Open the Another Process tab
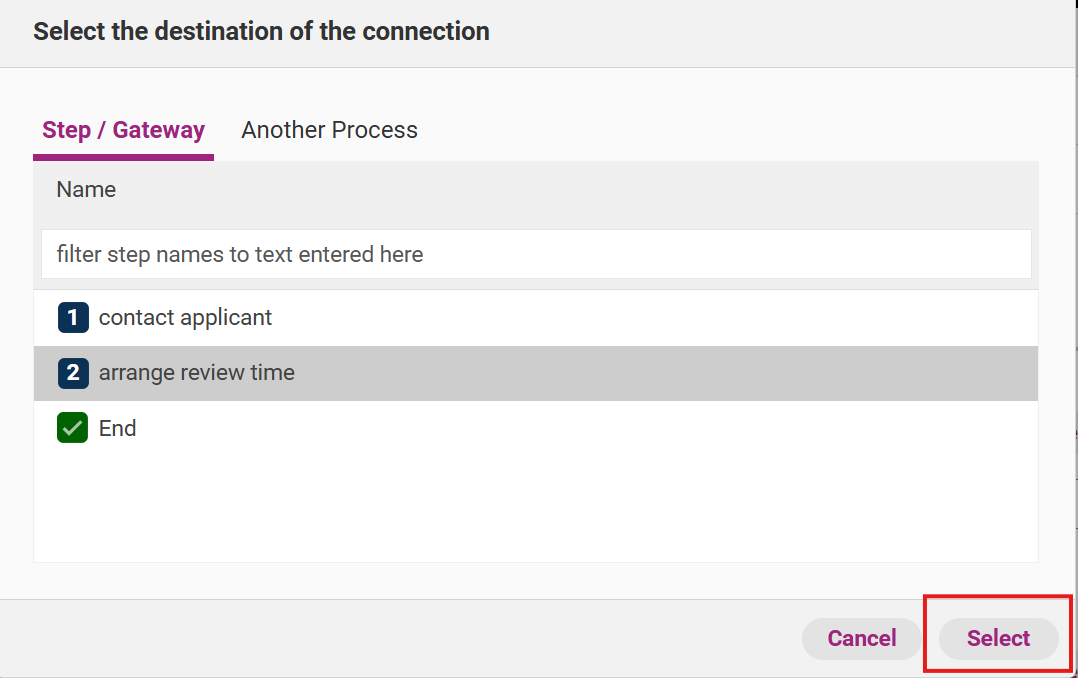 (x=329, y=130)
